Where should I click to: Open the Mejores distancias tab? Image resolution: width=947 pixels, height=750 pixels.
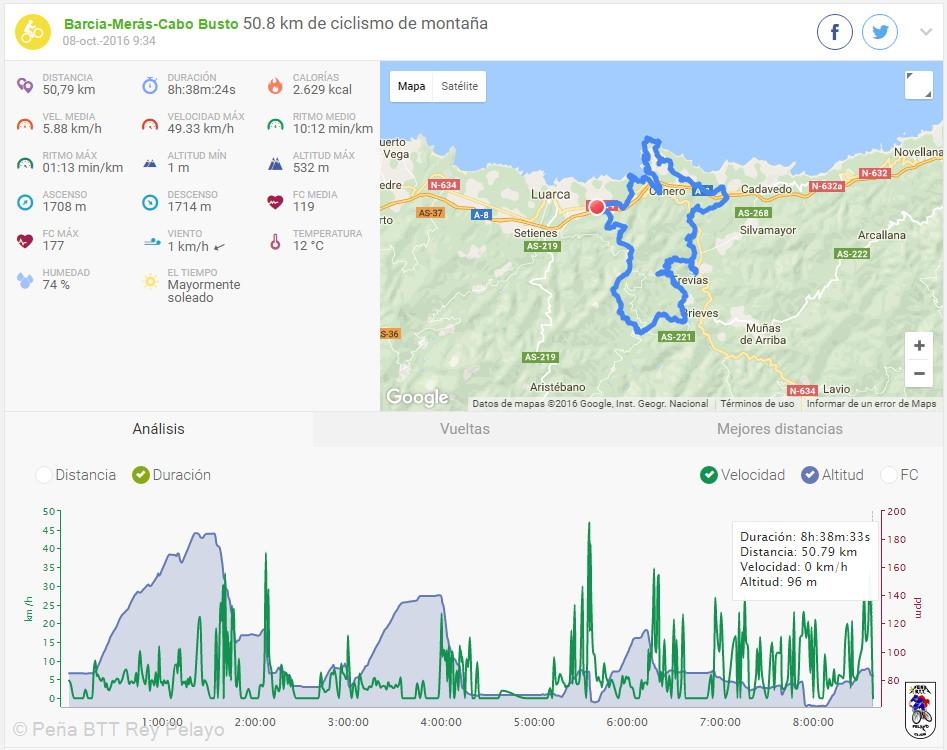[x=779, y=429]
